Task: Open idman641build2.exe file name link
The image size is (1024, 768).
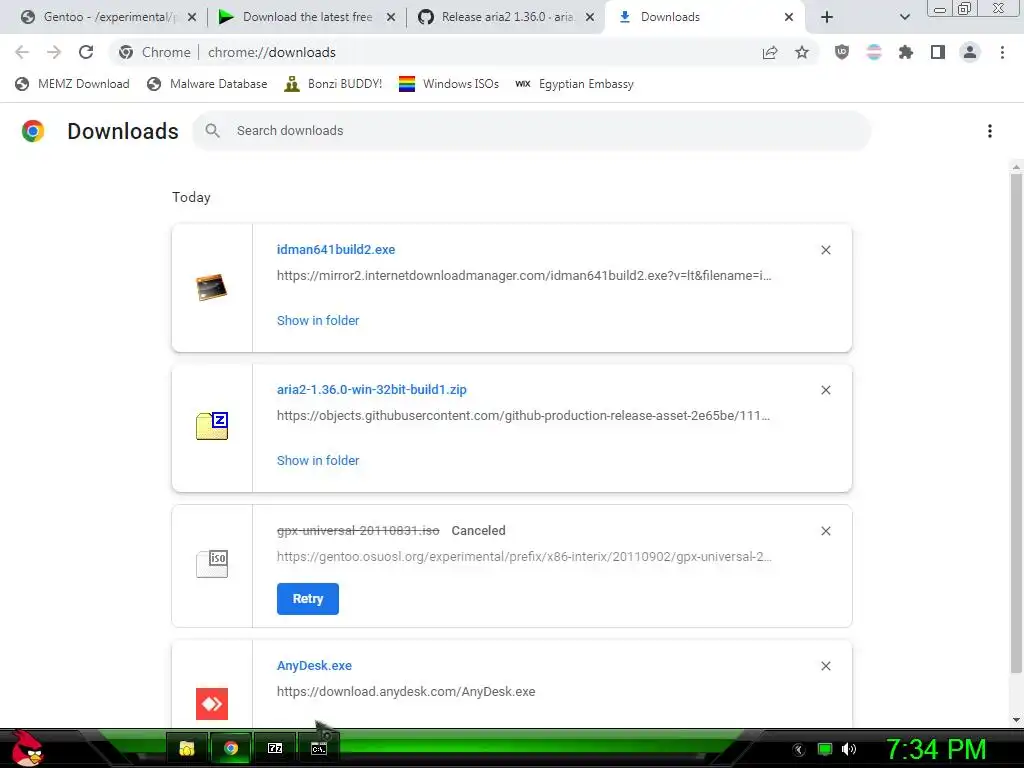Action: coord(336,249)
